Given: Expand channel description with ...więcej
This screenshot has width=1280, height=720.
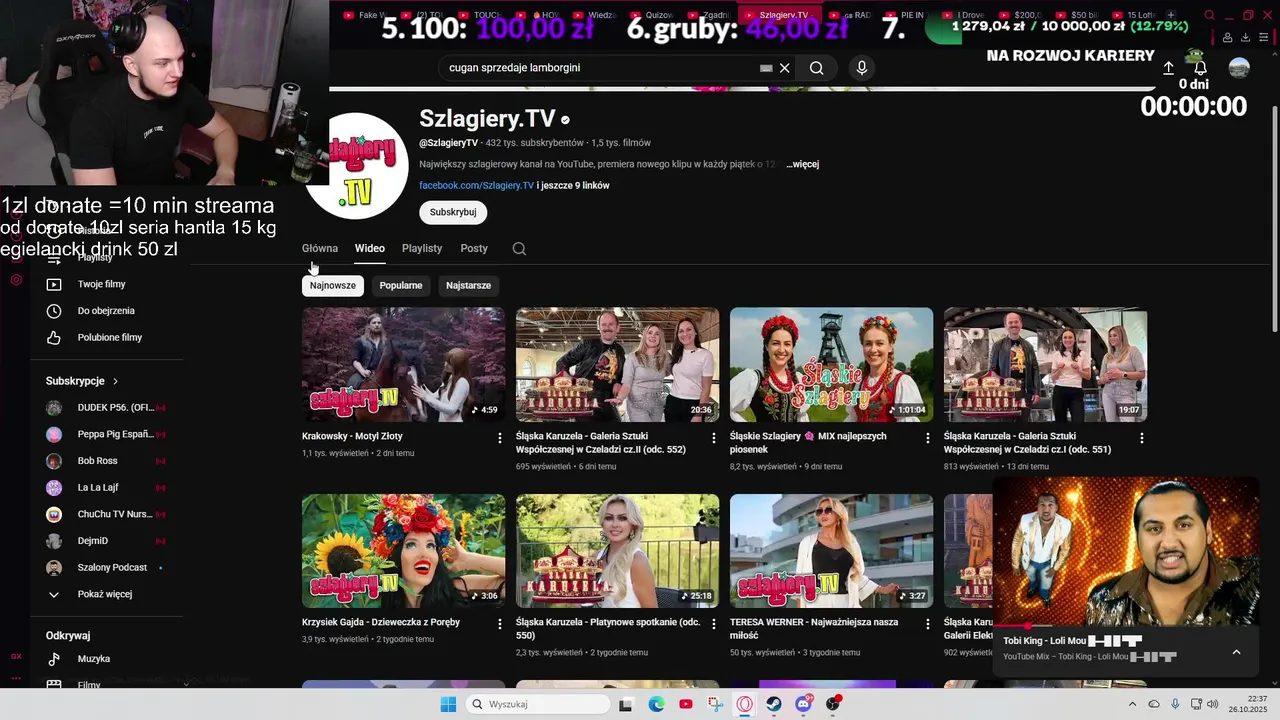Looking at the screenshot, I should coord(803,164).
